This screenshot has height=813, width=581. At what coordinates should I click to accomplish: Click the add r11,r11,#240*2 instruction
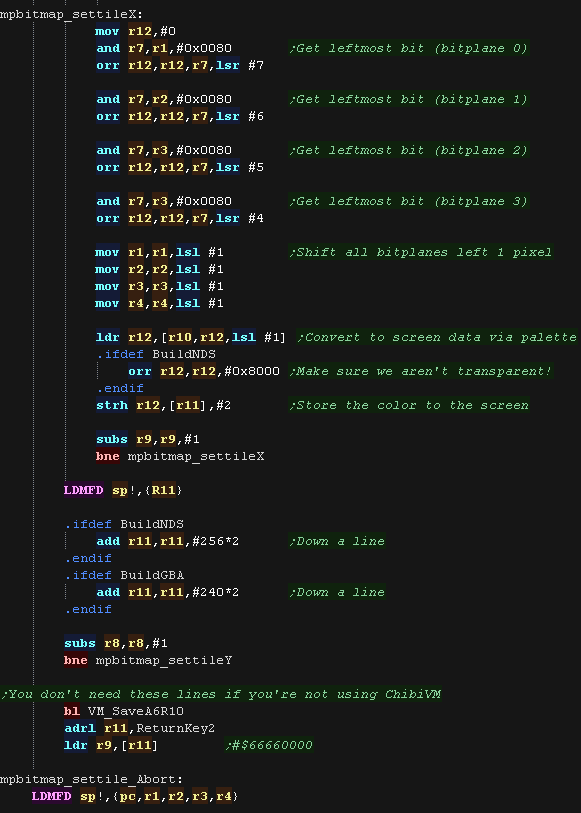coord(167,592)
